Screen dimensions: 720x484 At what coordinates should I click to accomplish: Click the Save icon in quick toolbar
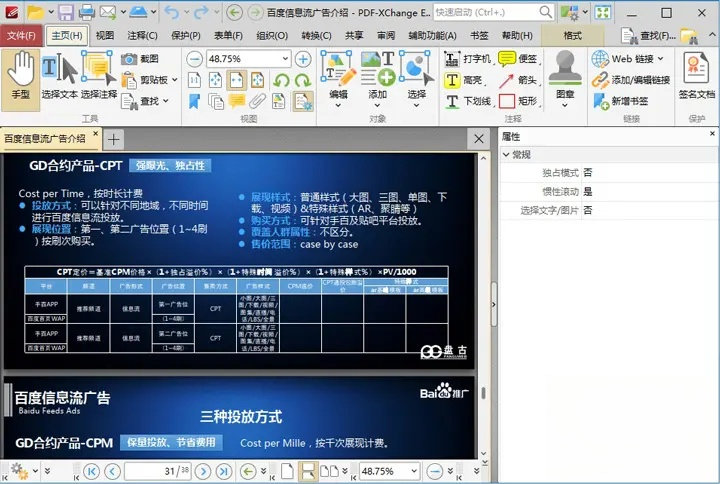tap(66, 12)
